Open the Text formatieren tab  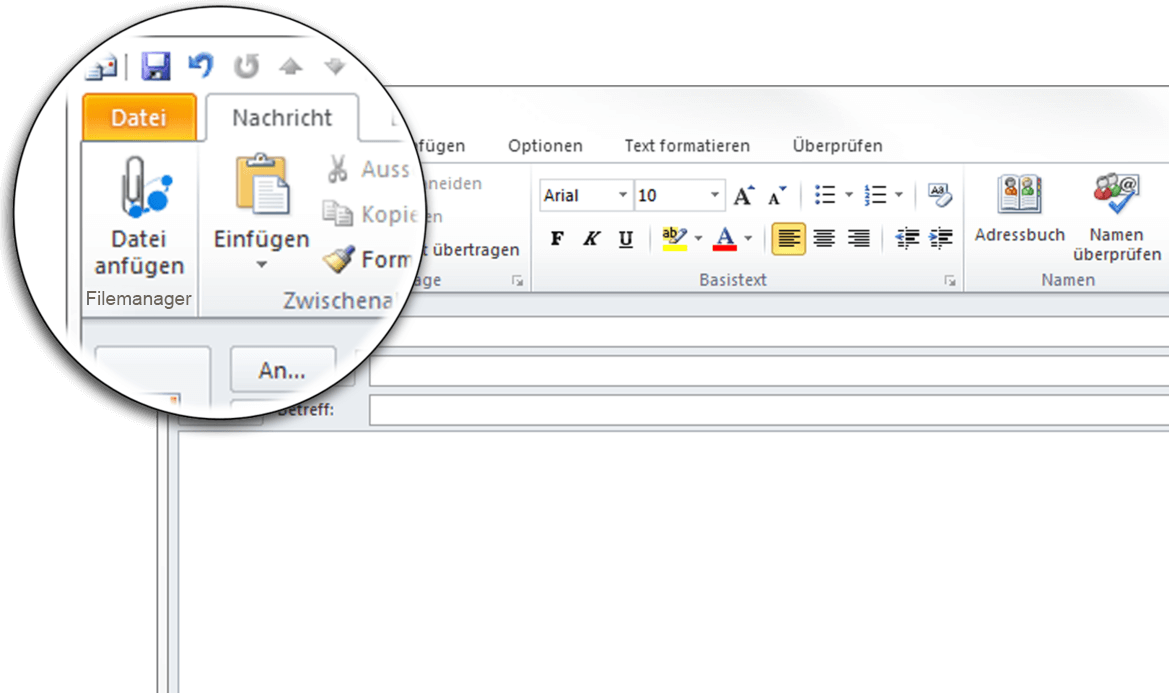[687, 146]
